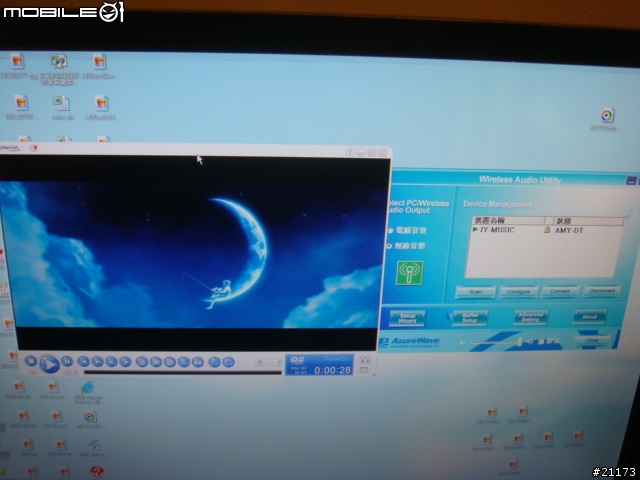The height and width of the screenshot is (480, 640).
Task: Select the first PC audio radio option
Action: [x=389, y=231]
